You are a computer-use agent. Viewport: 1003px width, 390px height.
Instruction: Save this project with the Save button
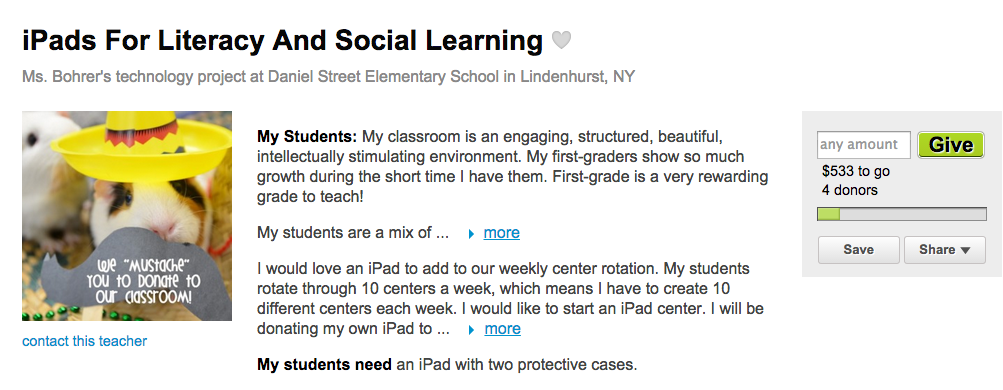[x=858, y=250]
